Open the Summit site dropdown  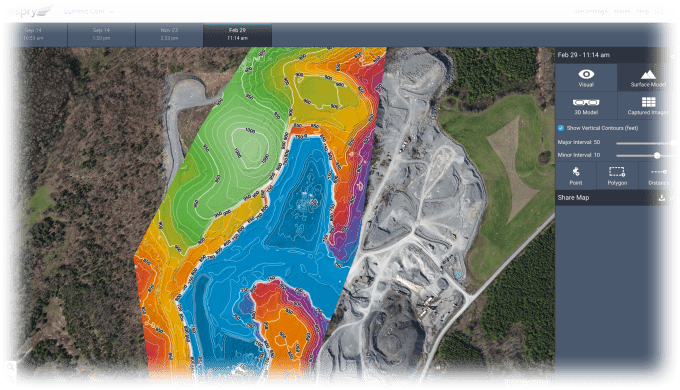[x=88, y=11]
